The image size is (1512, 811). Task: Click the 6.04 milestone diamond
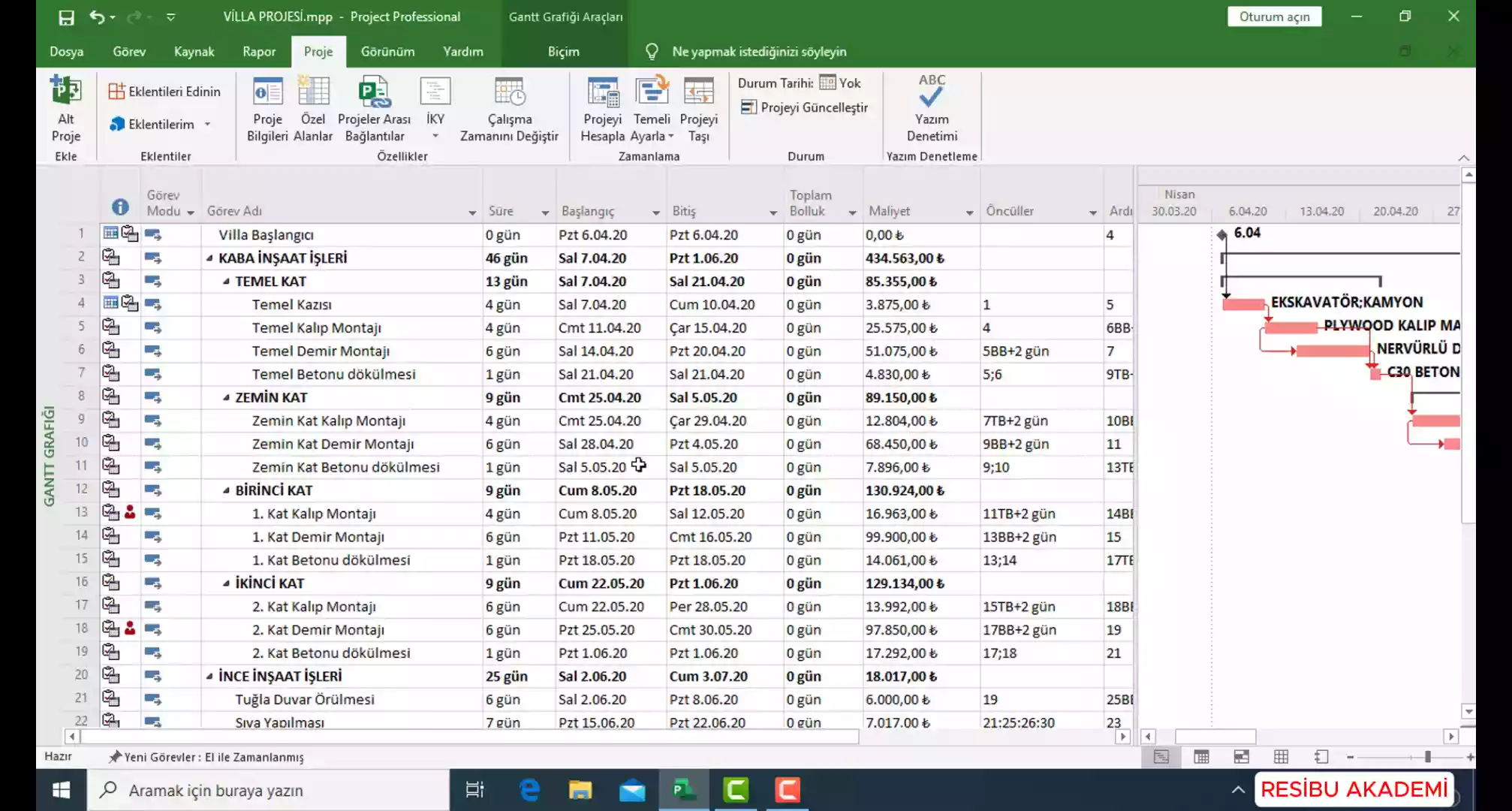tap(1221, 234)
